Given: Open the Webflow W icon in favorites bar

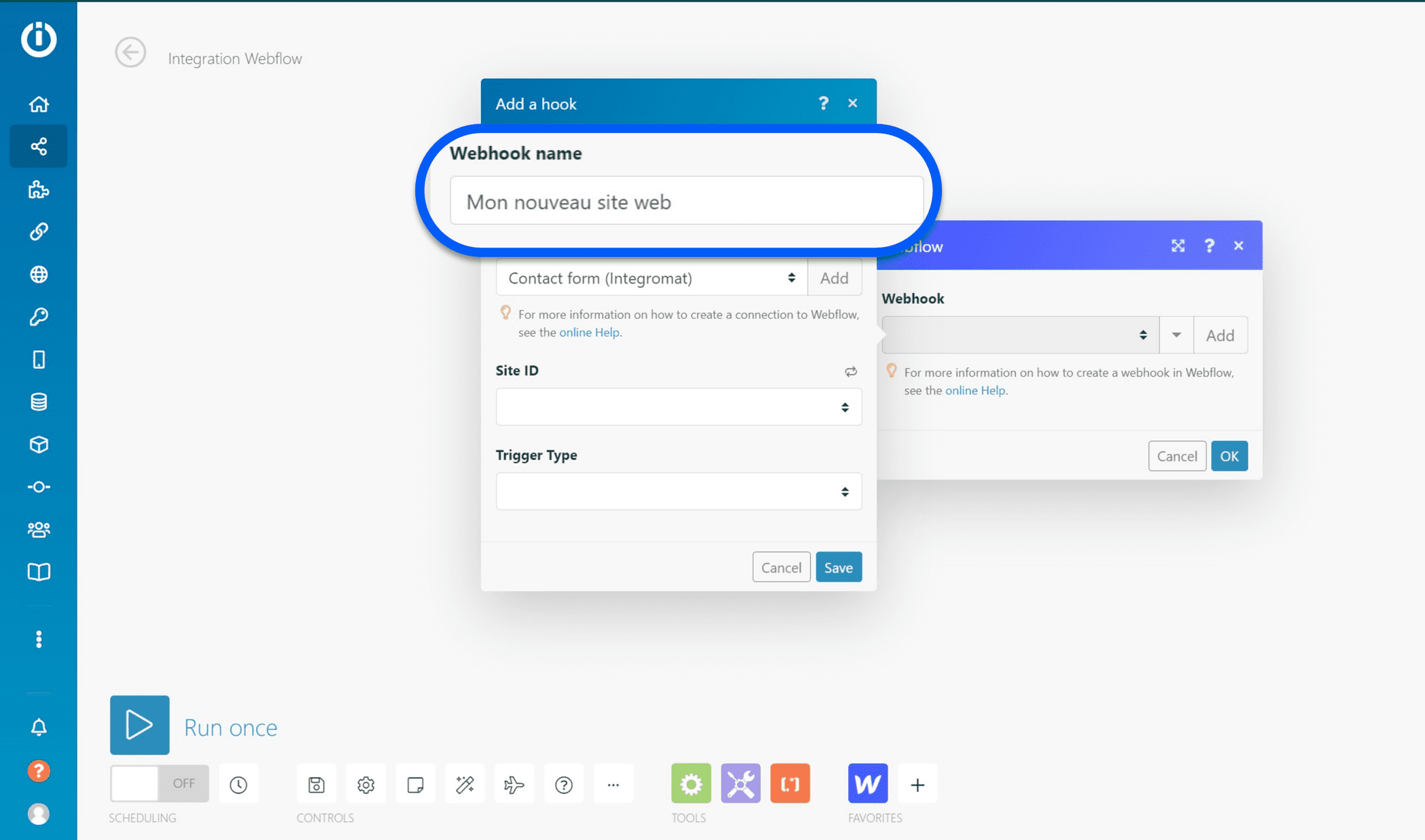Looking at the screenshot, I should tap(868, 784).
